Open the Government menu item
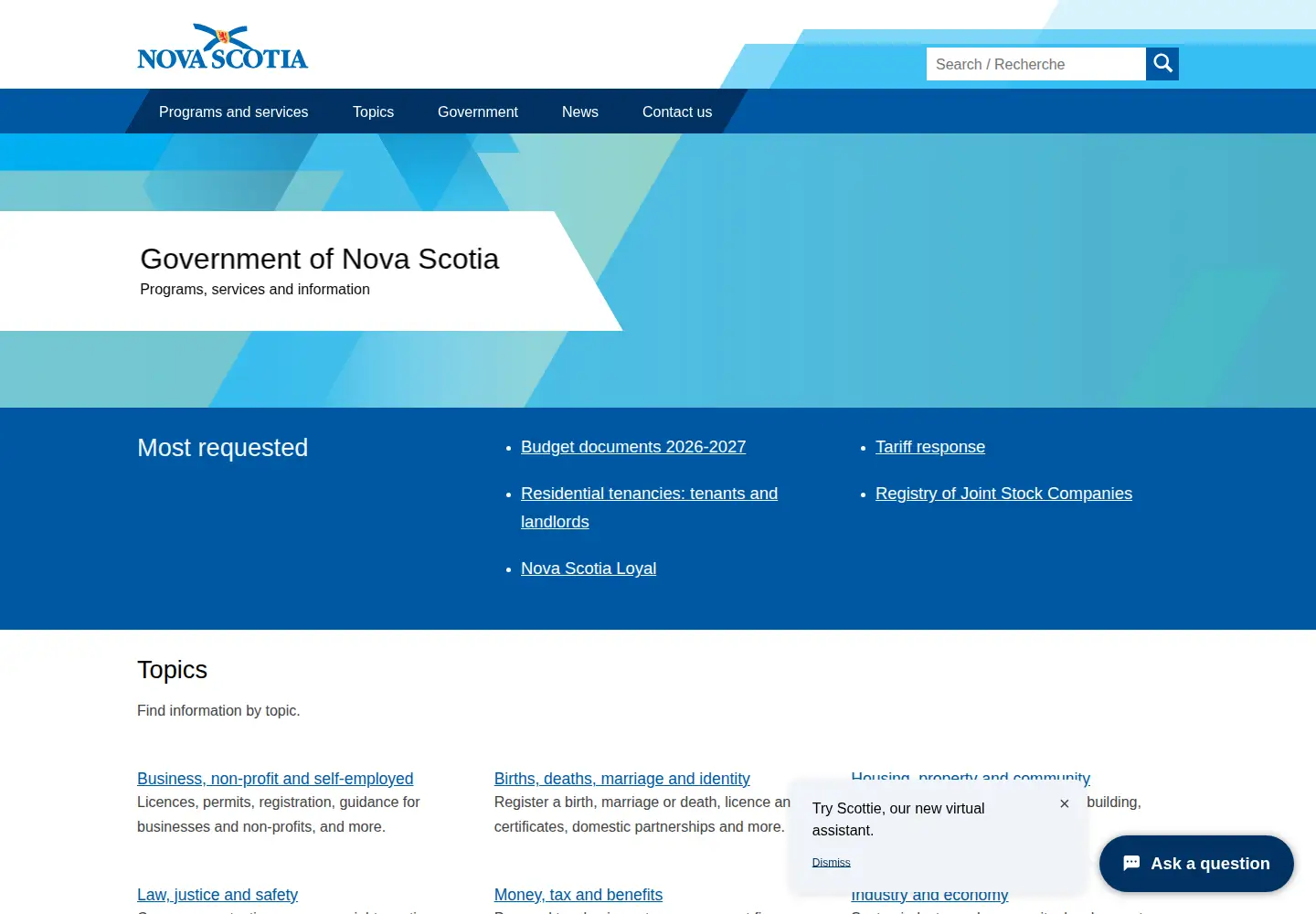This screenshot has width=1316, height=914. click(478, 112)
